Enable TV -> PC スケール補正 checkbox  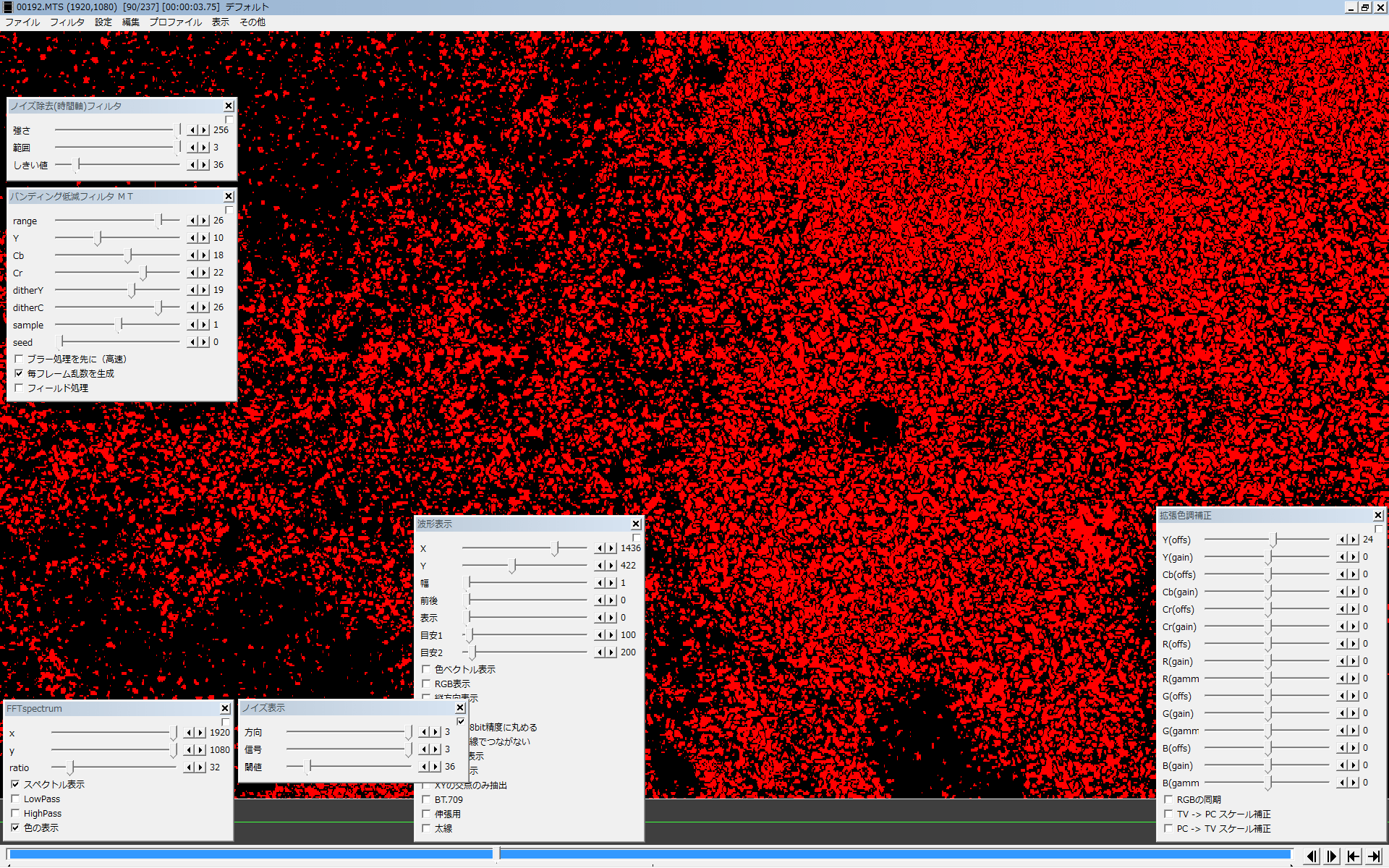pyautogui.click(x=1168, y=814)
